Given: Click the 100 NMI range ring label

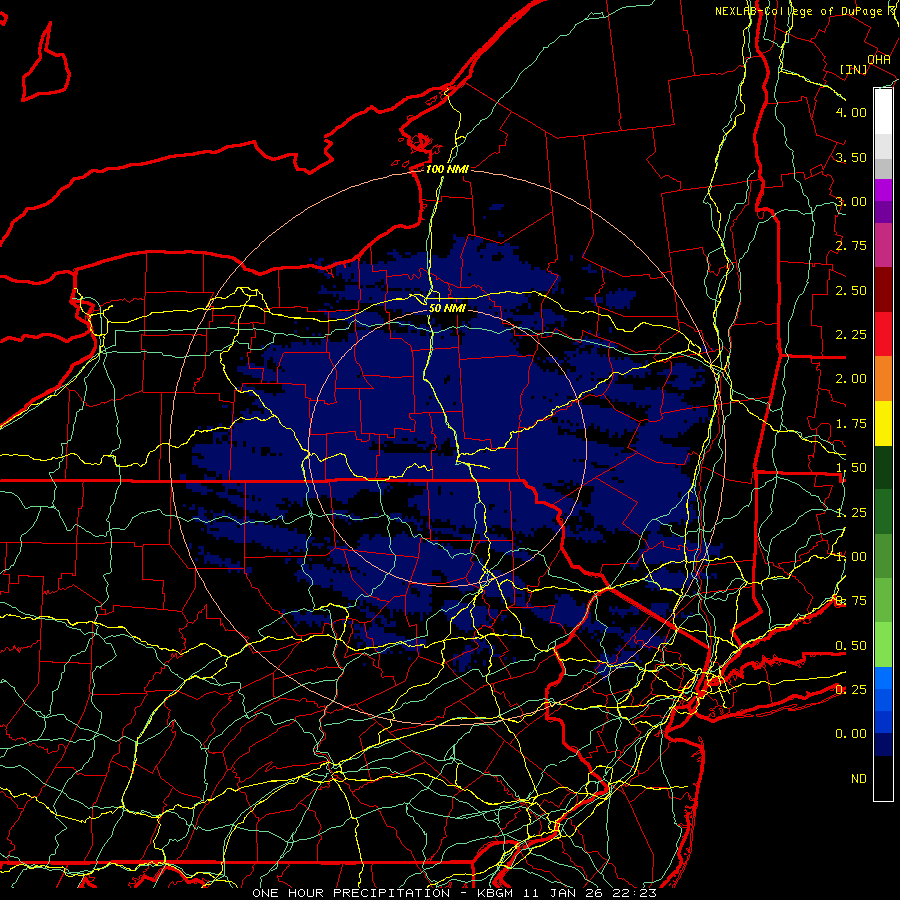Looking at the screenshot, I should point(447,169).
